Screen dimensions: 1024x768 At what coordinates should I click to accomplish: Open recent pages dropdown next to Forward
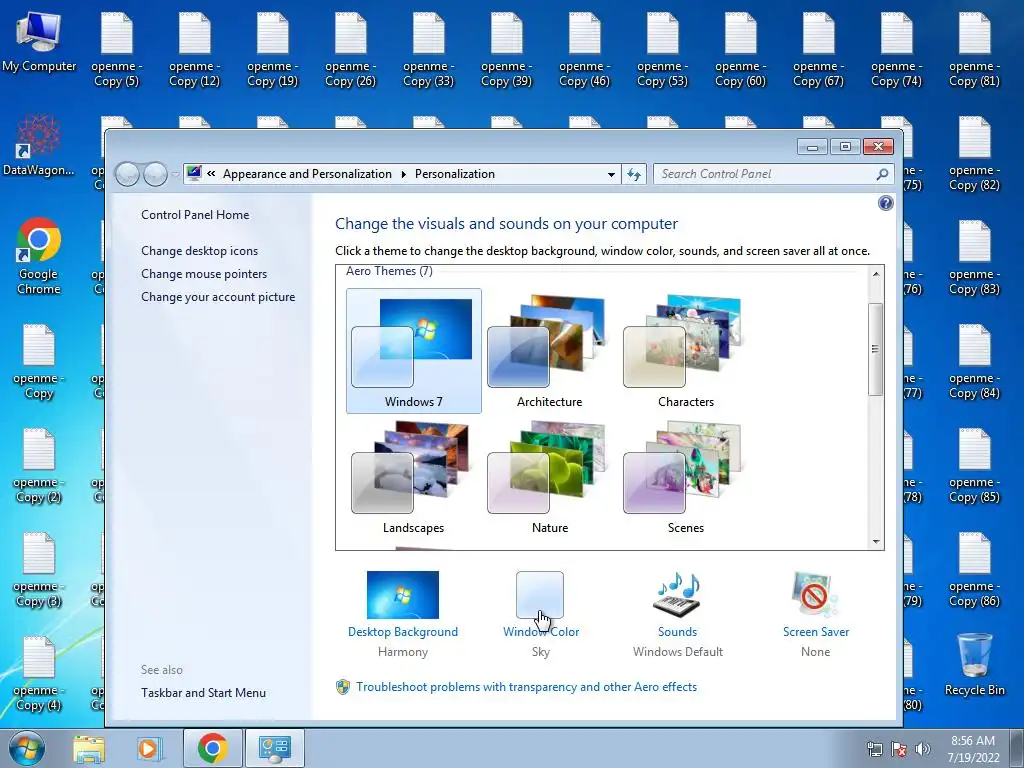point(175,174)
